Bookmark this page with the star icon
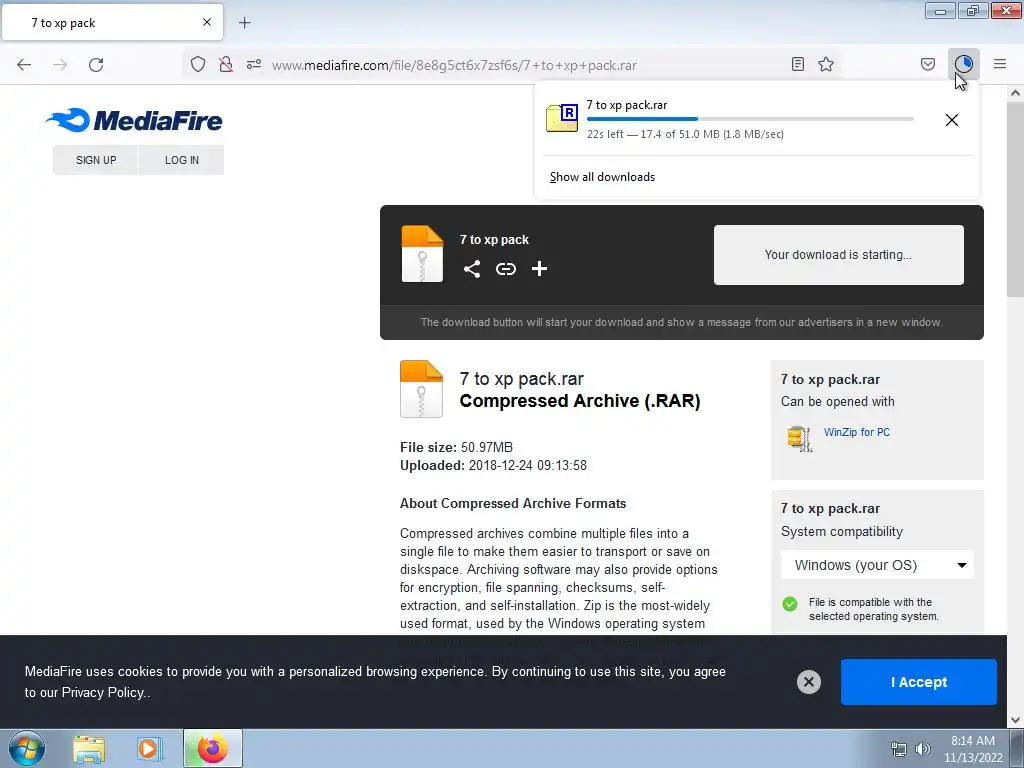 pyautogui.click(x=826, y=64)
